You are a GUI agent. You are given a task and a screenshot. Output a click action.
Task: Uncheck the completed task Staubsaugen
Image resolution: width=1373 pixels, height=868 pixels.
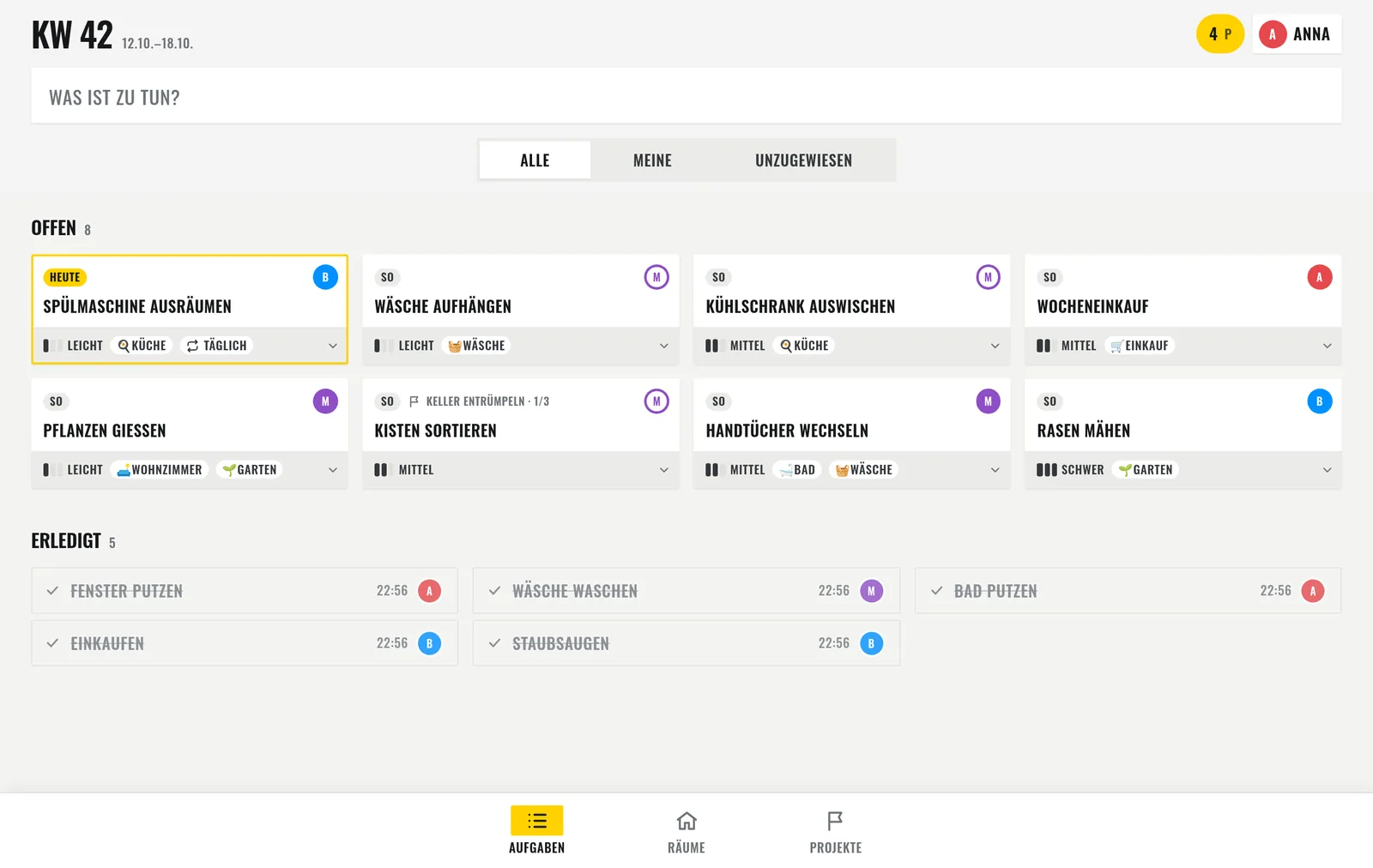(x=494, y=643)
